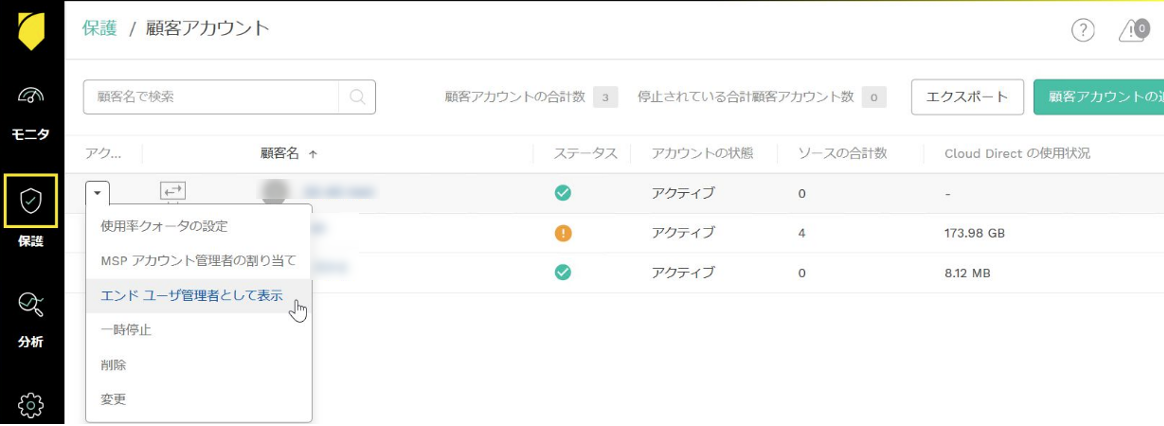Viewport: 1164px width, 426px height.
Task: Collapse the action dropdown arrow in first row
Action: coord(98,192)
